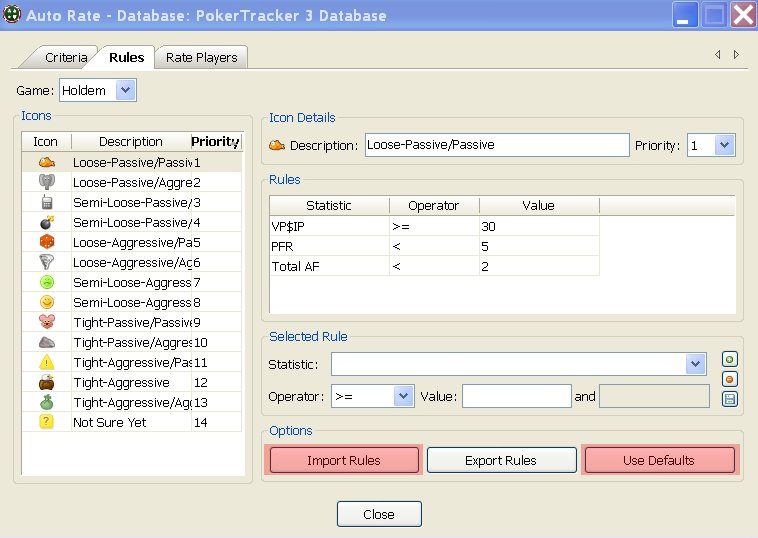Select the red dice icon for Loose-Aggressive/Pa
The height and width of the screenshot is (538, 758).
click(47, 242)
